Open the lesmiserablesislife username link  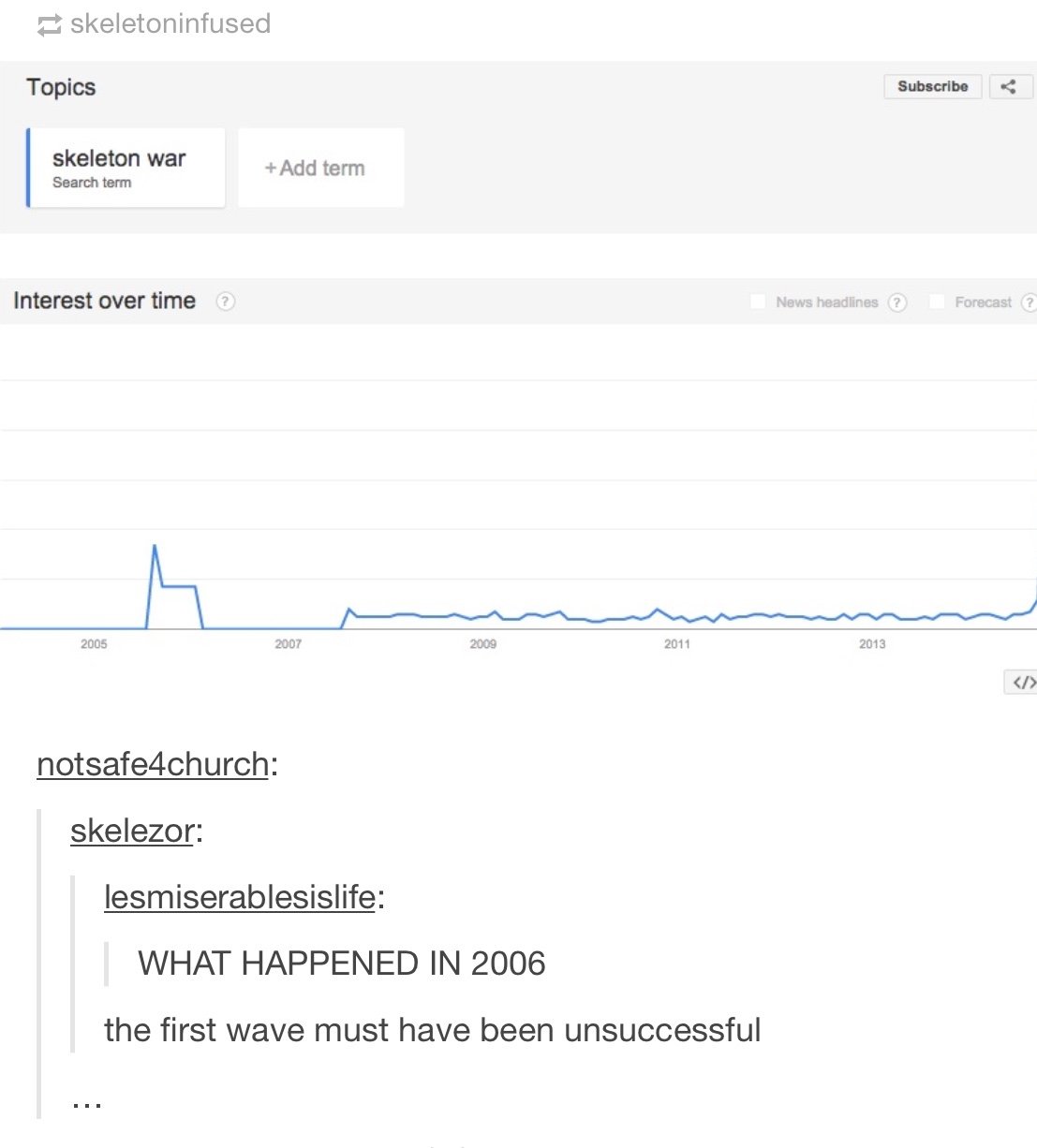point(240,897)
